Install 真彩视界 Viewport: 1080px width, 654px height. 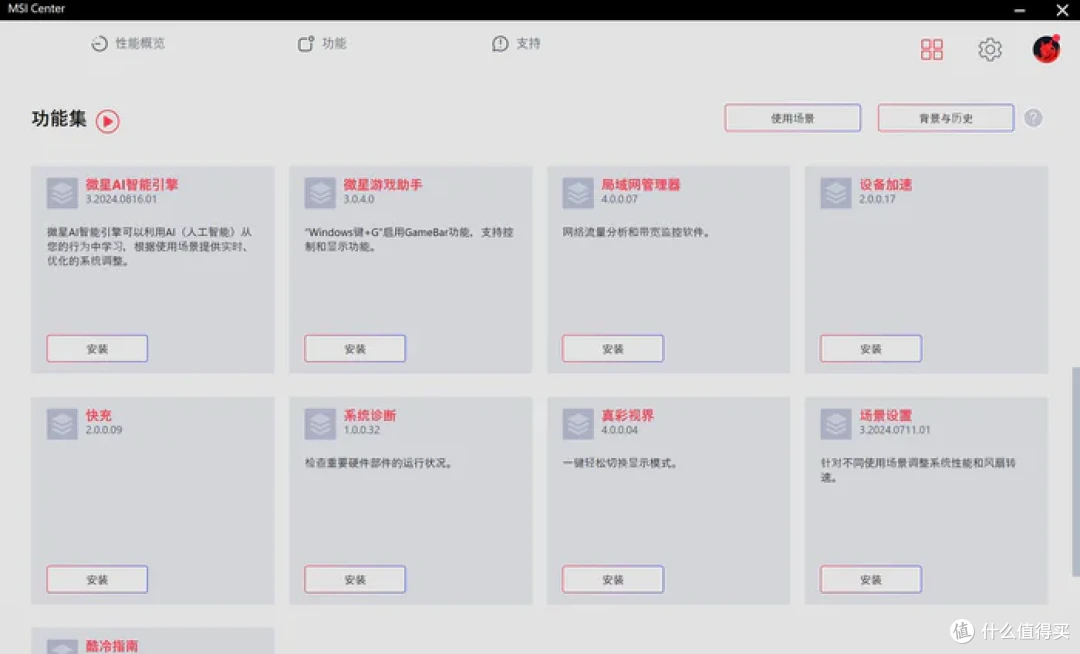pyautogui.click(x=612, y=579)
